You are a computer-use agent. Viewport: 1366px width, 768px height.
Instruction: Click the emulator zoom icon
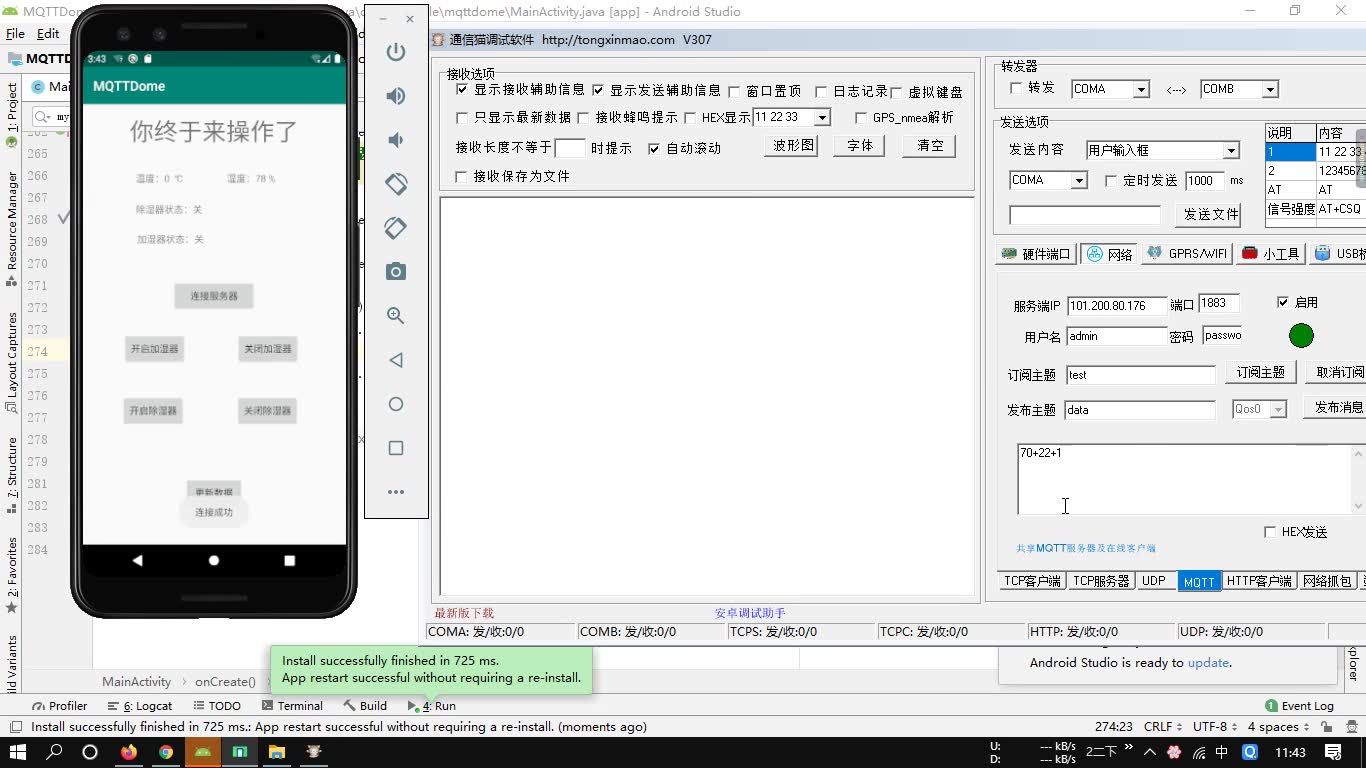coord(396,316)
